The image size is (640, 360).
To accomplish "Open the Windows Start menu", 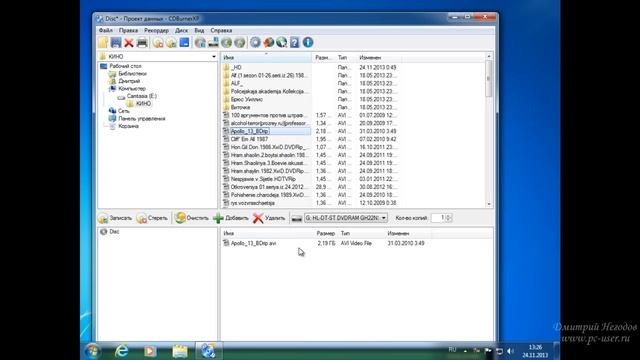I will click(93, 351).
